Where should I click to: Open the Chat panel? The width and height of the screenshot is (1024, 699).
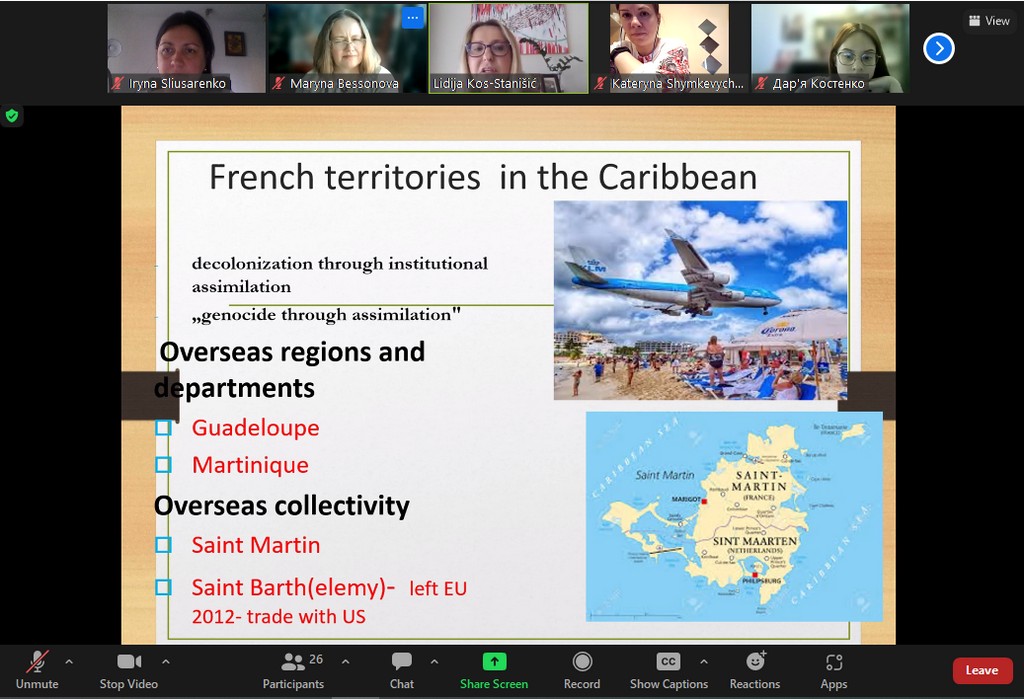402,662
